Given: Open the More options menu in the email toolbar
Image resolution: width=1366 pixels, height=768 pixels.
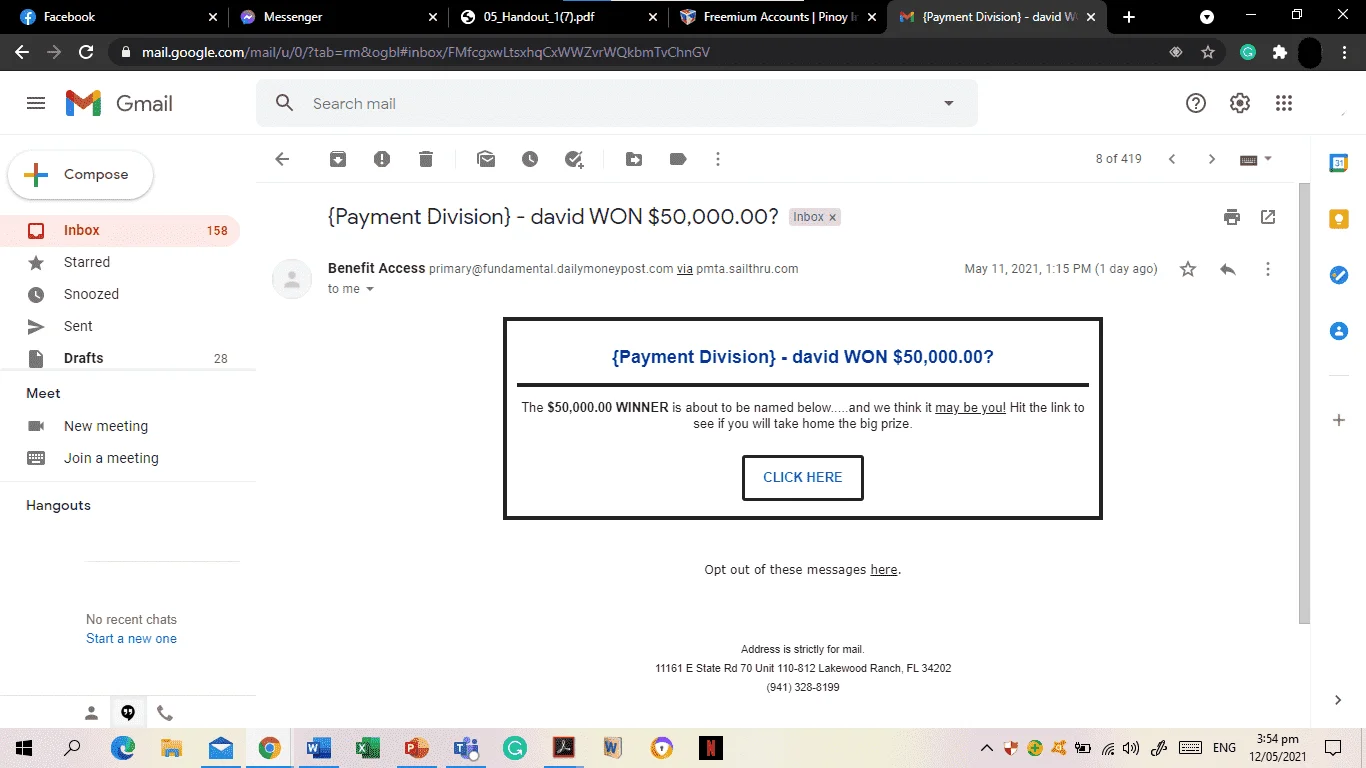Looking at the screenshot, I should (718, 159).
